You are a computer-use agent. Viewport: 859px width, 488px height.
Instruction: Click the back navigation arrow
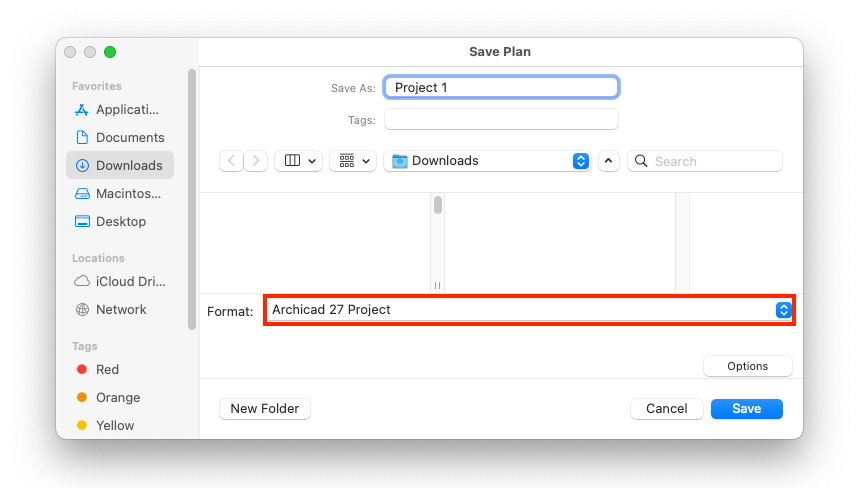tap(231, 161)
